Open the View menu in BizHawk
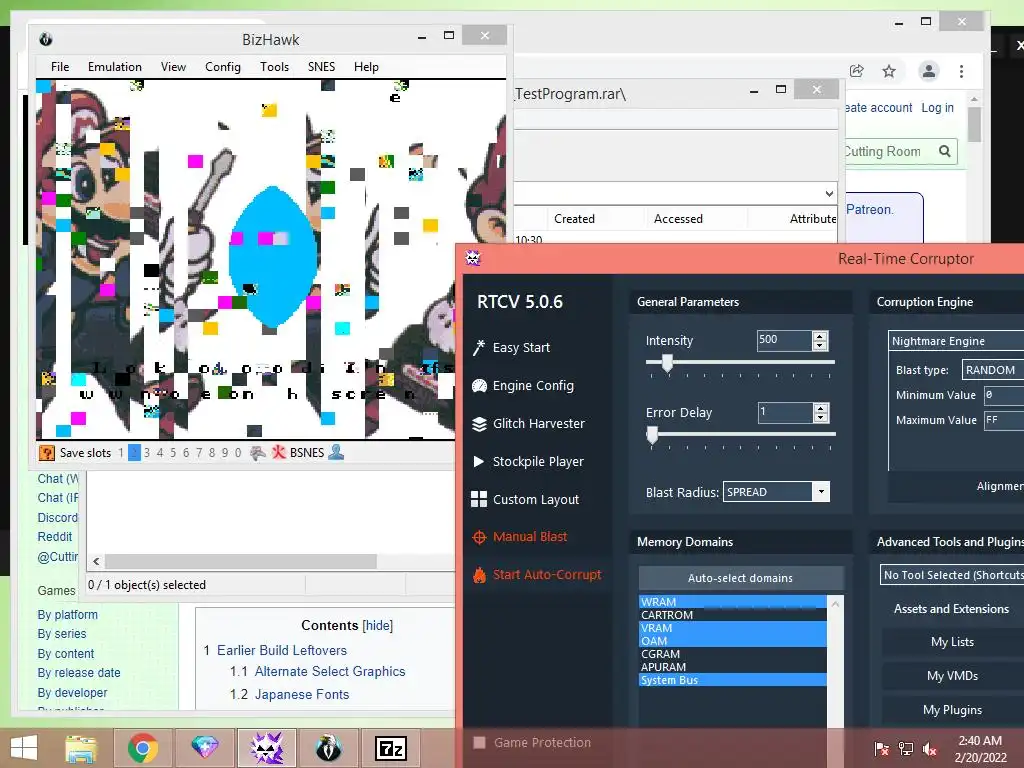This screenshot has width=1024, height=768. point(174,67)
